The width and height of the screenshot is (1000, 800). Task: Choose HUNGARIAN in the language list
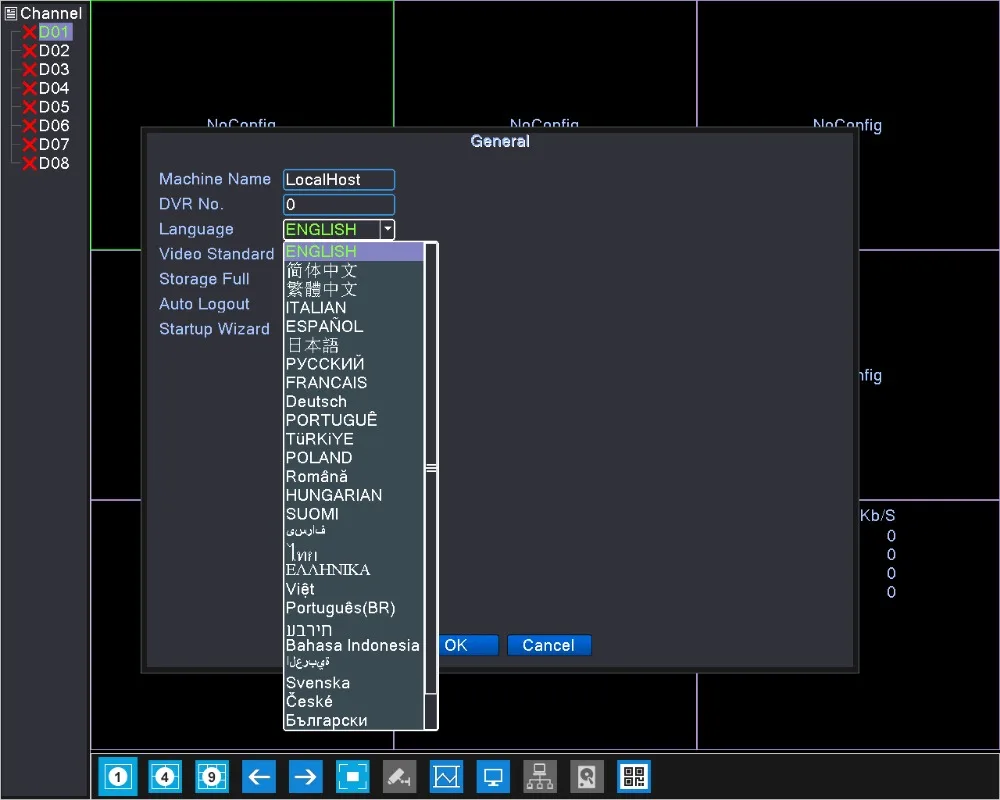coord(353,495)
